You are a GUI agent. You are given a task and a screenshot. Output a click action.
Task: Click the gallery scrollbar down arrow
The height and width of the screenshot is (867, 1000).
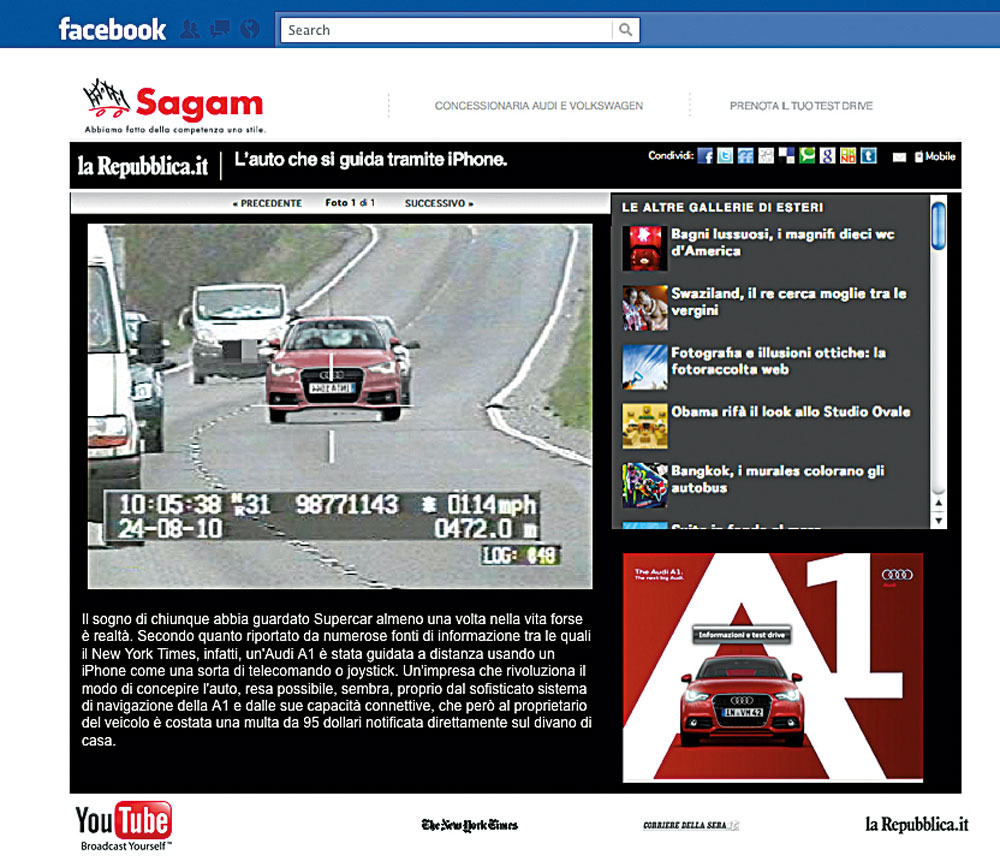[x=938, y=520]
